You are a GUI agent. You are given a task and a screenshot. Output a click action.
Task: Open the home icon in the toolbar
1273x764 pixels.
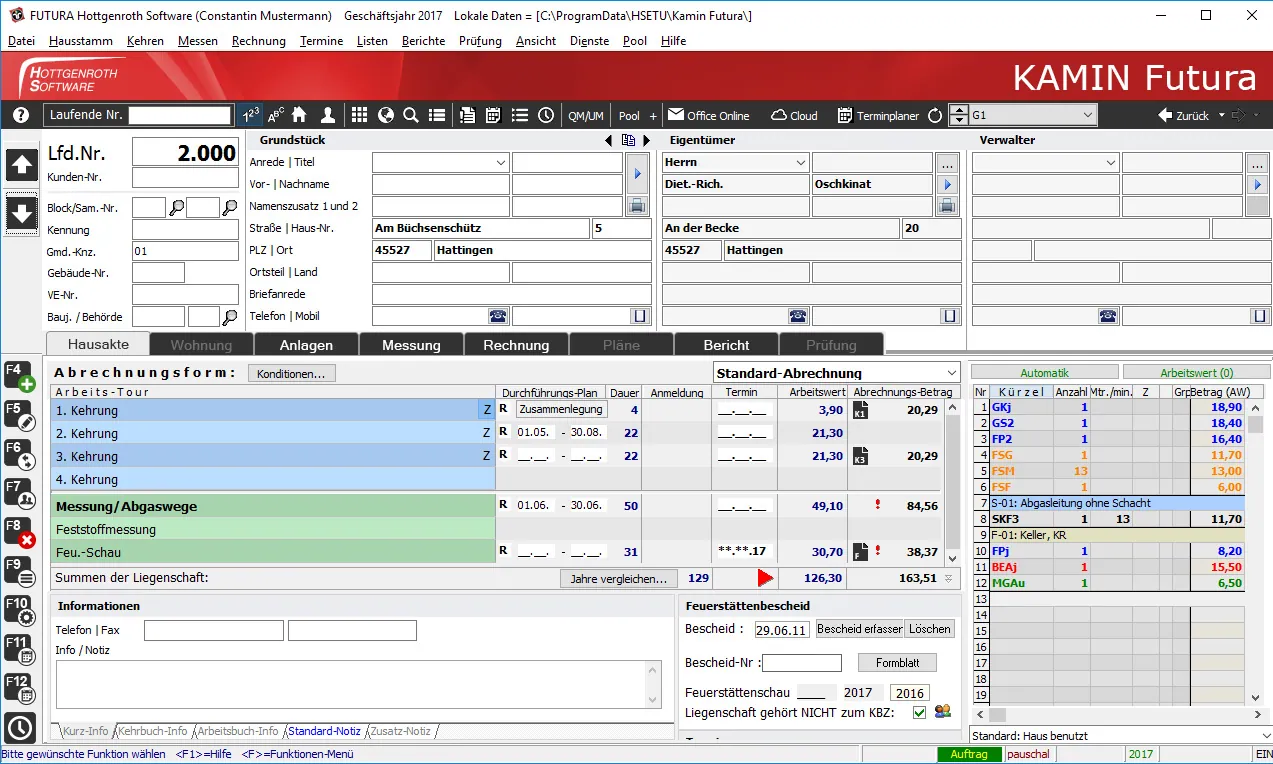click(x=299, y=115)
